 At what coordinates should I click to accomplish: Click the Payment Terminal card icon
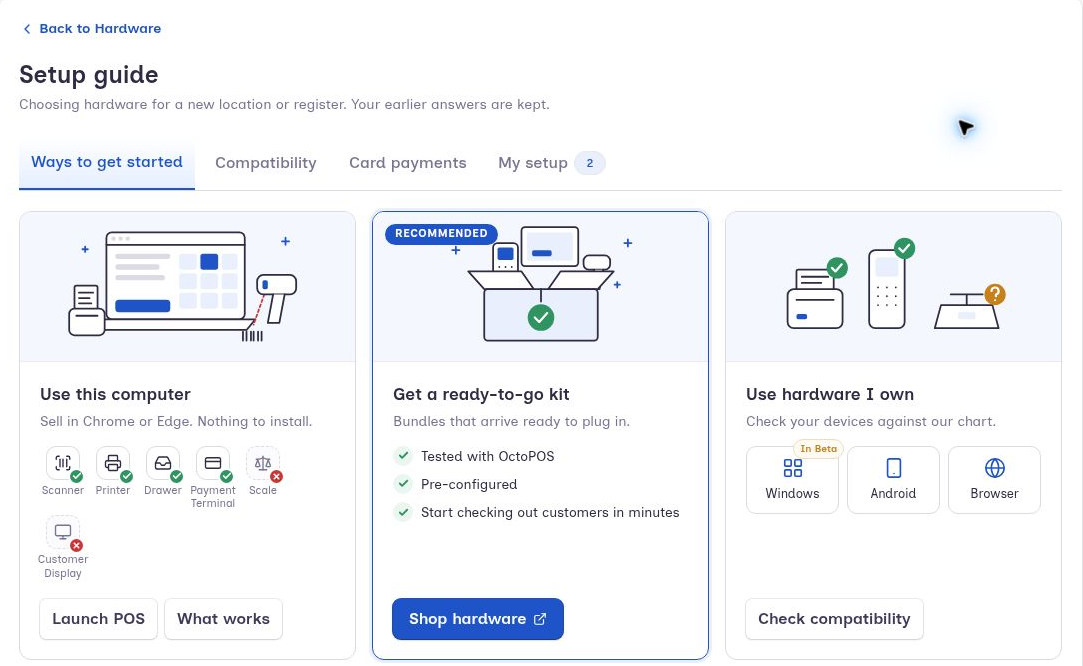tap(213, 463)
